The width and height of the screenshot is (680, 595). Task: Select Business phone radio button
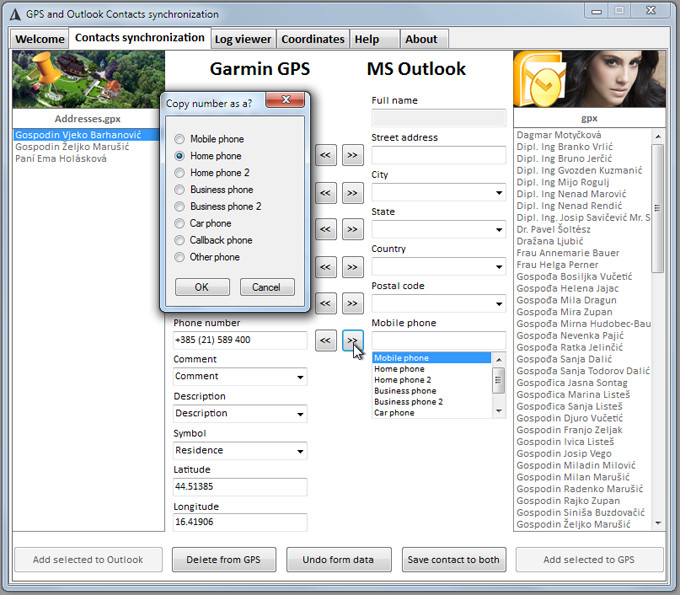tap(179, 190)
